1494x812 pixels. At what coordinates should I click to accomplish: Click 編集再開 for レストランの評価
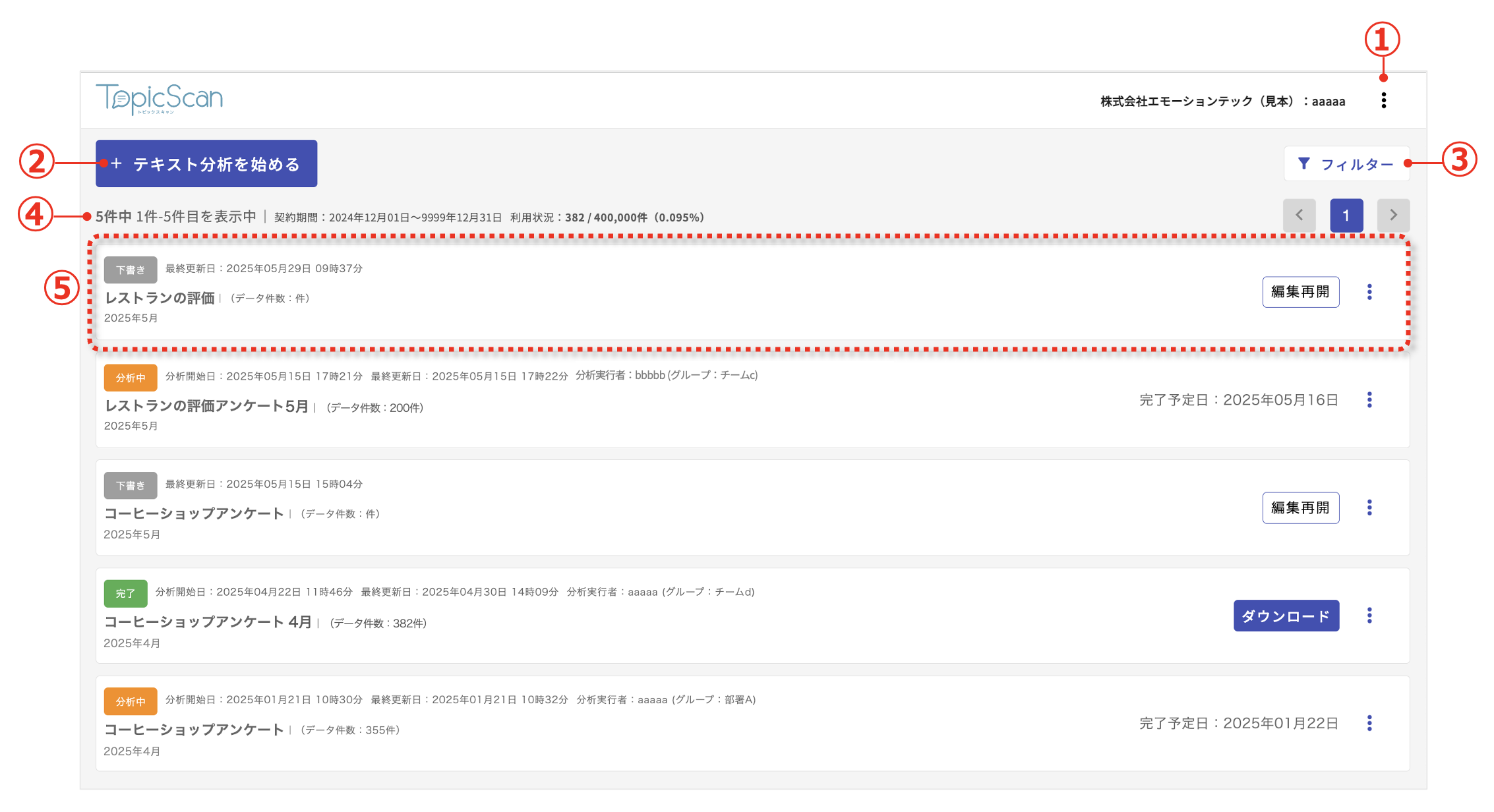1300,292
